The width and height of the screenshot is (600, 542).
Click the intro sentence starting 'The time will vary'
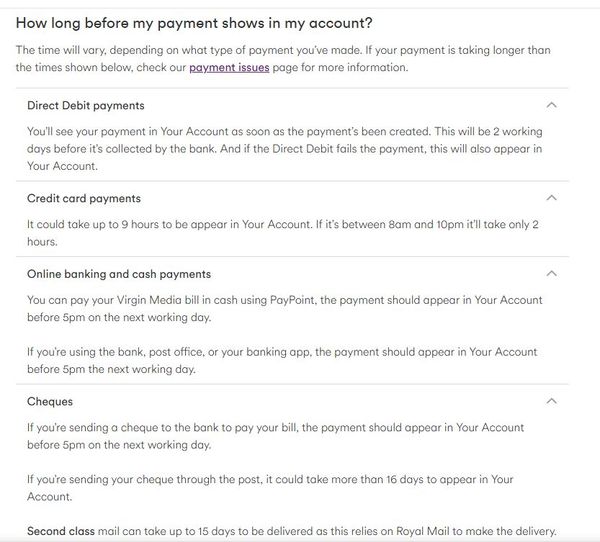pyautogui.click(x=283, y=59)
